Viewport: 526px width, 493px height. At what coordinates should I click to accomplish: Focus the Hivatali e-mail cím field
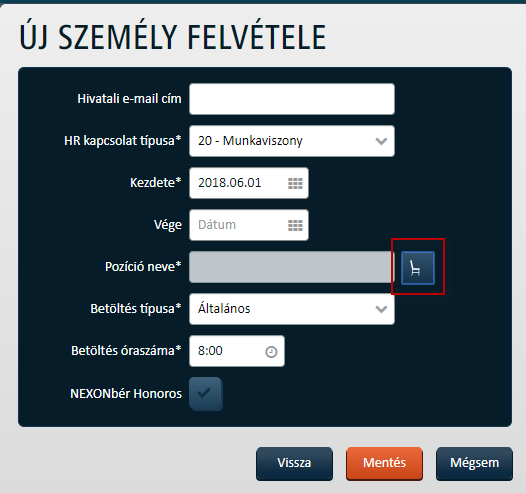292,99
